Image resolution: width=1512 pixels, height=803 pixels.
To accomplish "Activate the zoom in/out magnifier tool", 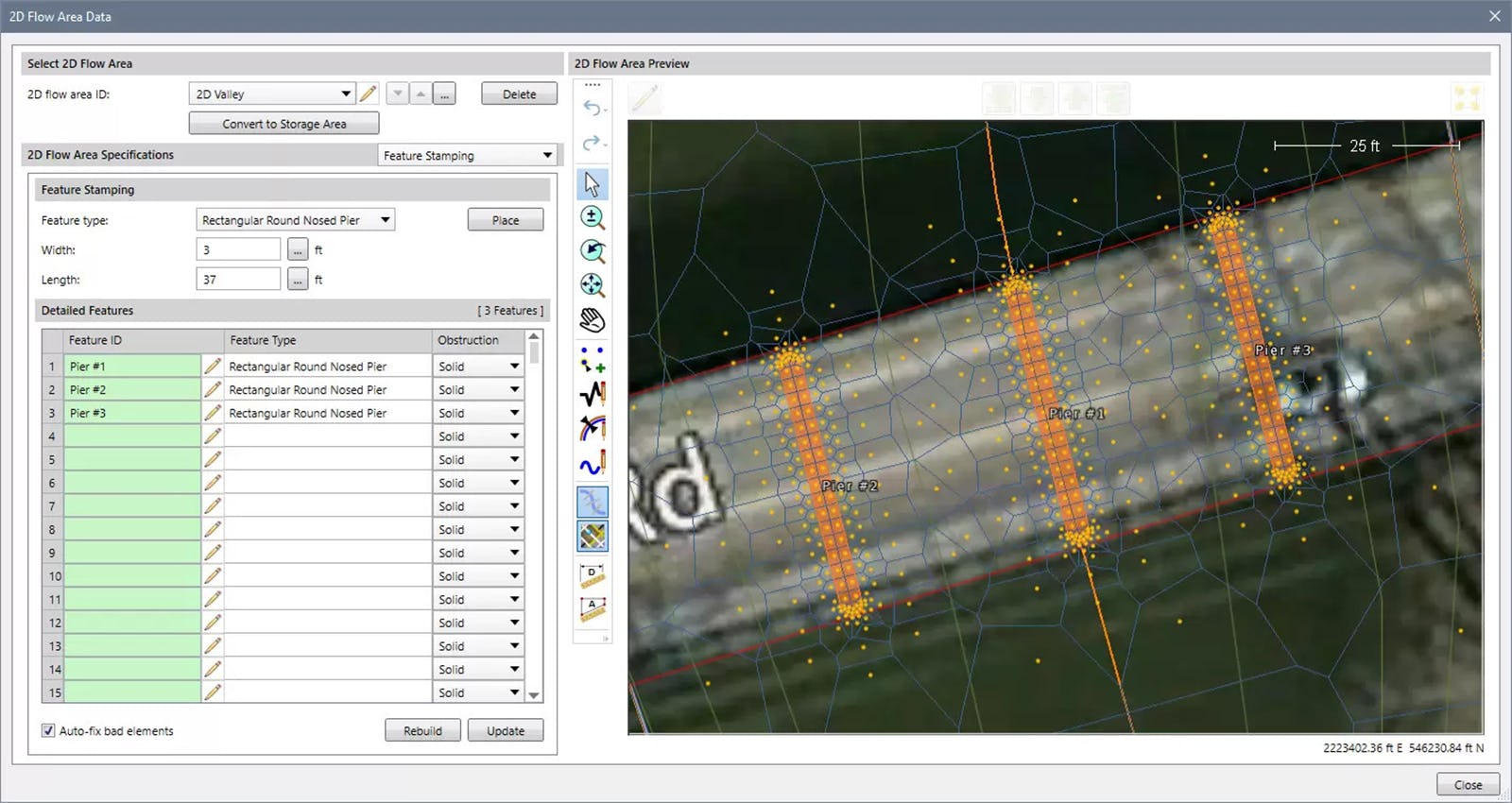I will click(592, 217).
